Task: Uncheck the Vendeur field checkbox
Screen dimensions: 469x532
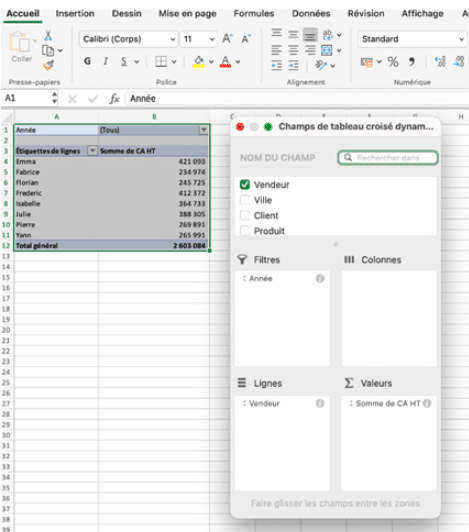Action: pyautogui.click(x=245, y=185)
